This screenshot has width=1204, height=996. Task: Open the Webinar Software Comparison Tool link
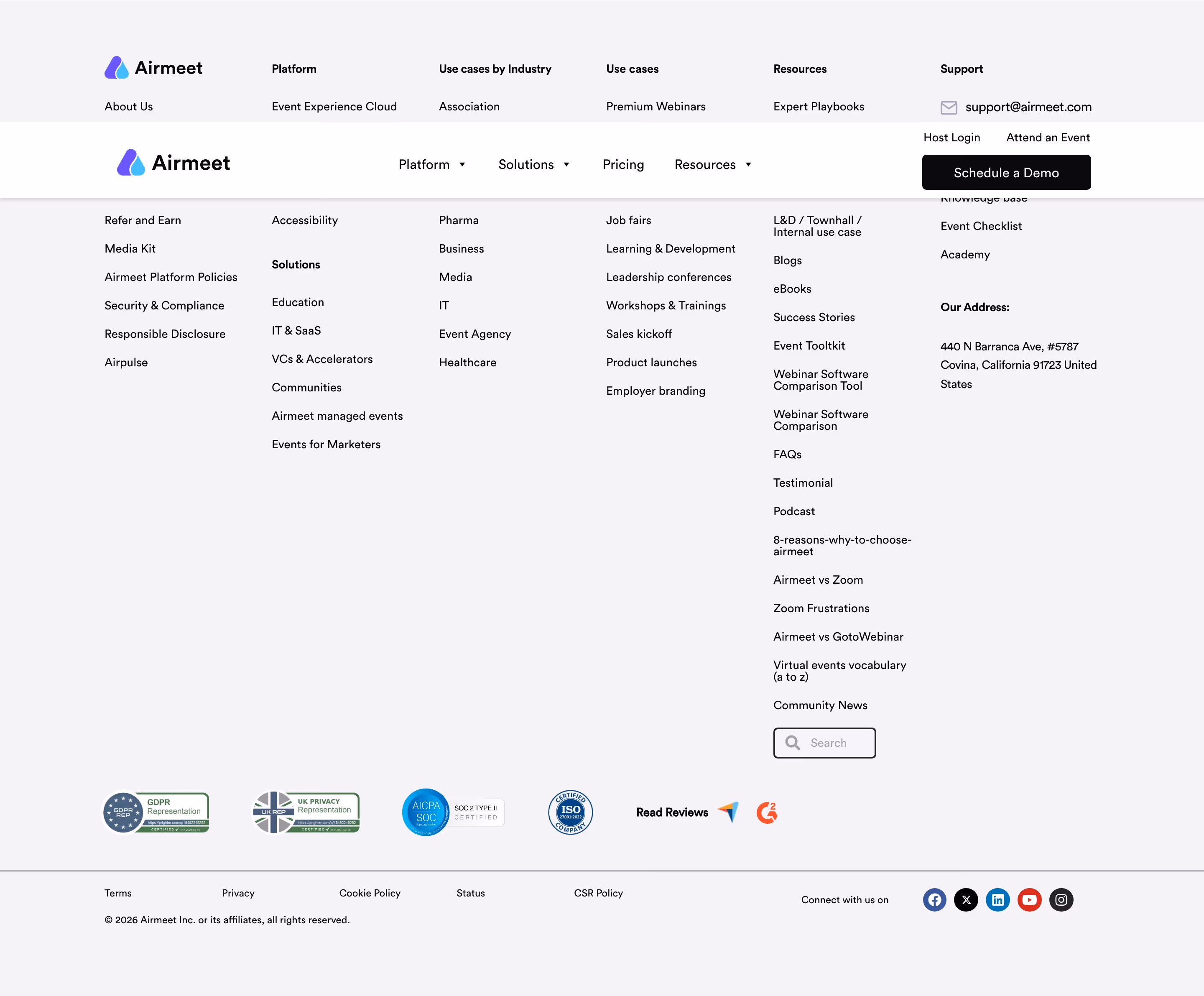(x=821, y=380)
